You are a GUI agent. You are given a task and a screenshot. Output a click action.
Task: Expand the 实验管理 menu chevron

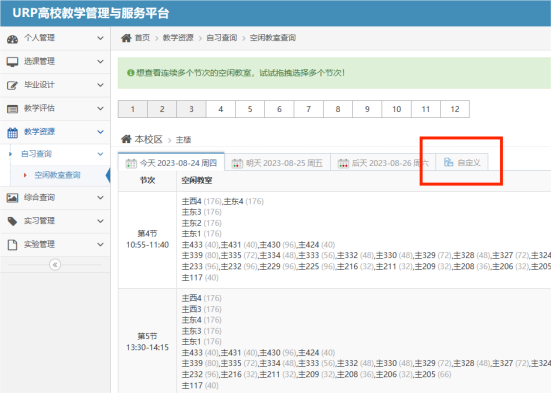click(100, 244)
